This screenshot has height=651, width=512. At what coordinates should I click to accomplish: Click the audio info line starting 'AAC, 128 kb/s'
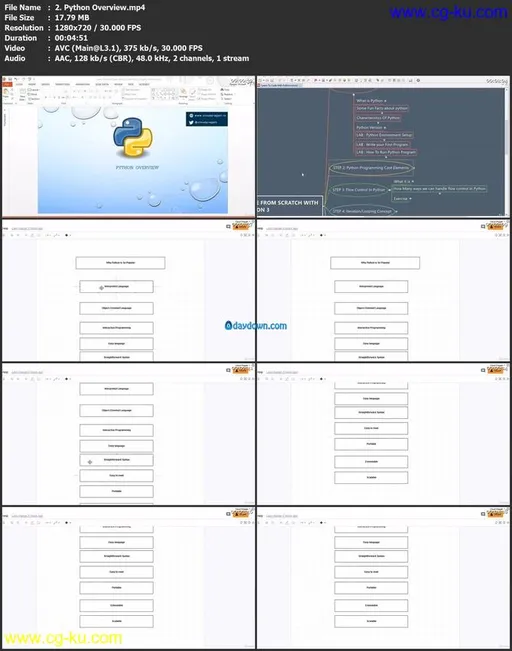pyautogui.click(x=152, y=58)
